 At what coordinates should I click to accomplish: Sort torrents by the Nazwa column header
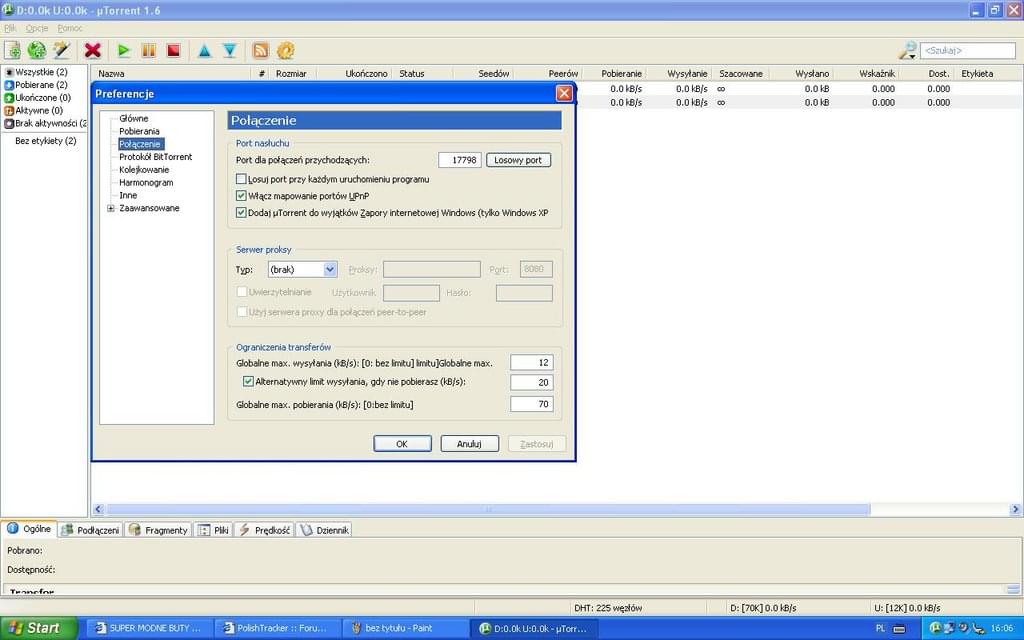171,74
